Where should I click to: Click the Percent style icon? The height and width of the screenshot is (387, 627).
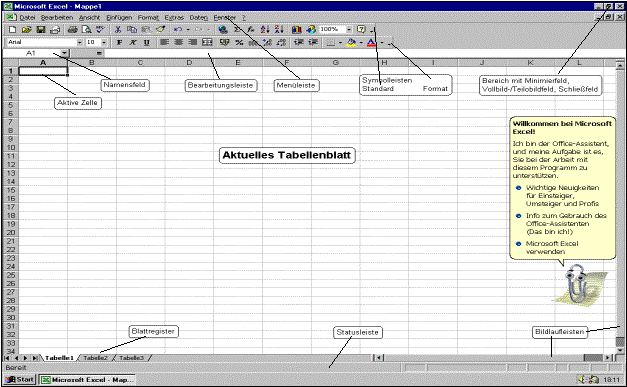[x=239, y=42]
